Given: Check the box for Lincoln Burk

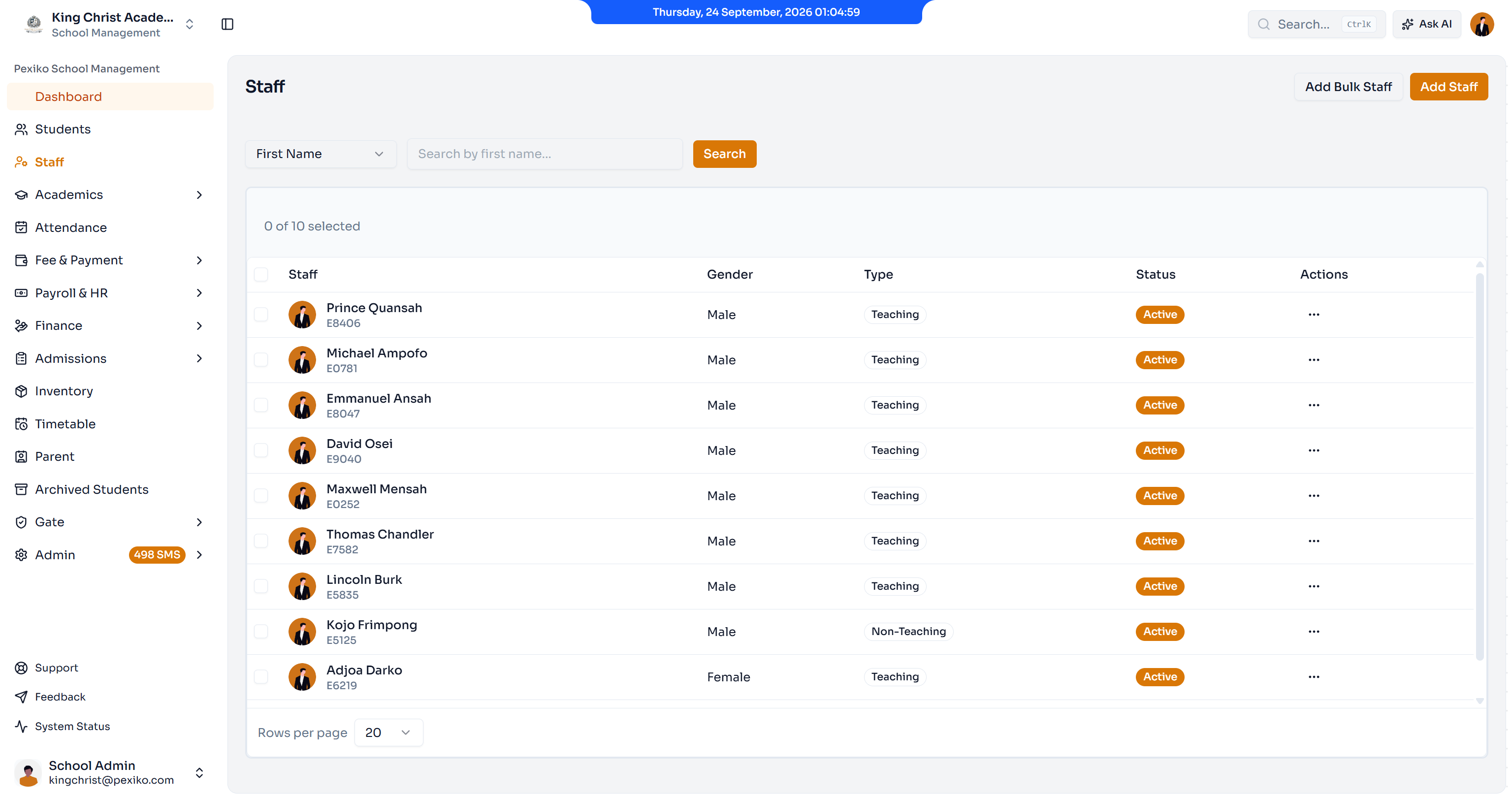Looking at the screenshot, I should click(261, 586).
